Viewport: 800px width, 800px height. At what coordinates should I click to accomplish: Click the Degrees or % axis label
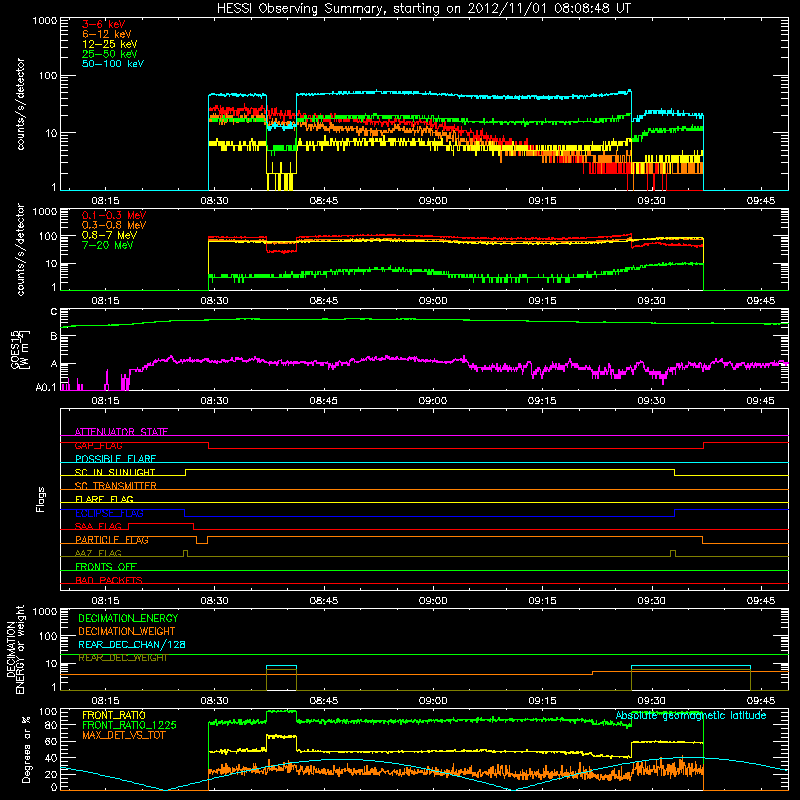(x=26, y=749)
